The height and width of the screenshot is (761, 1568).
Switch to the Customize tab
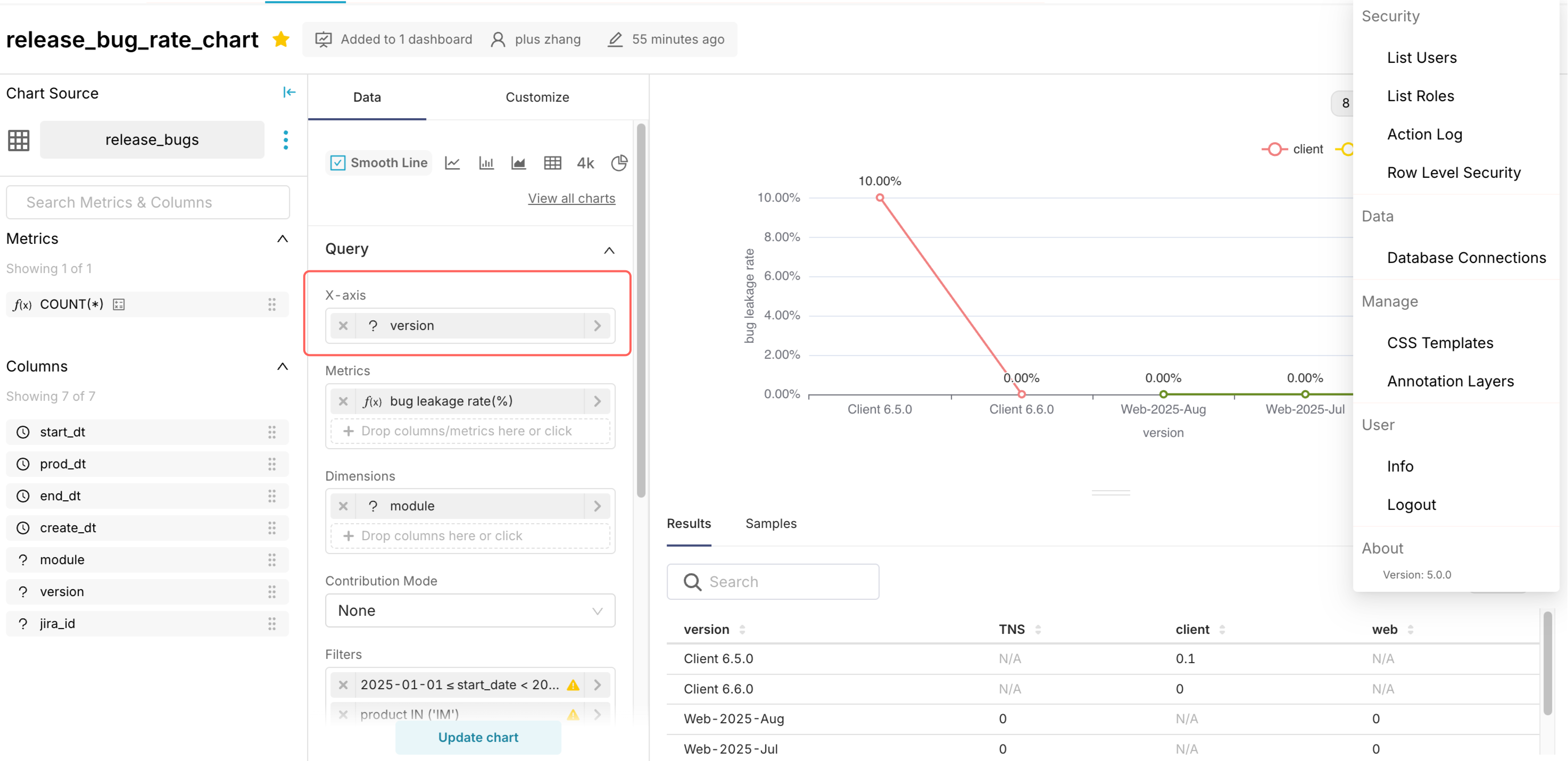click(537, 97)
